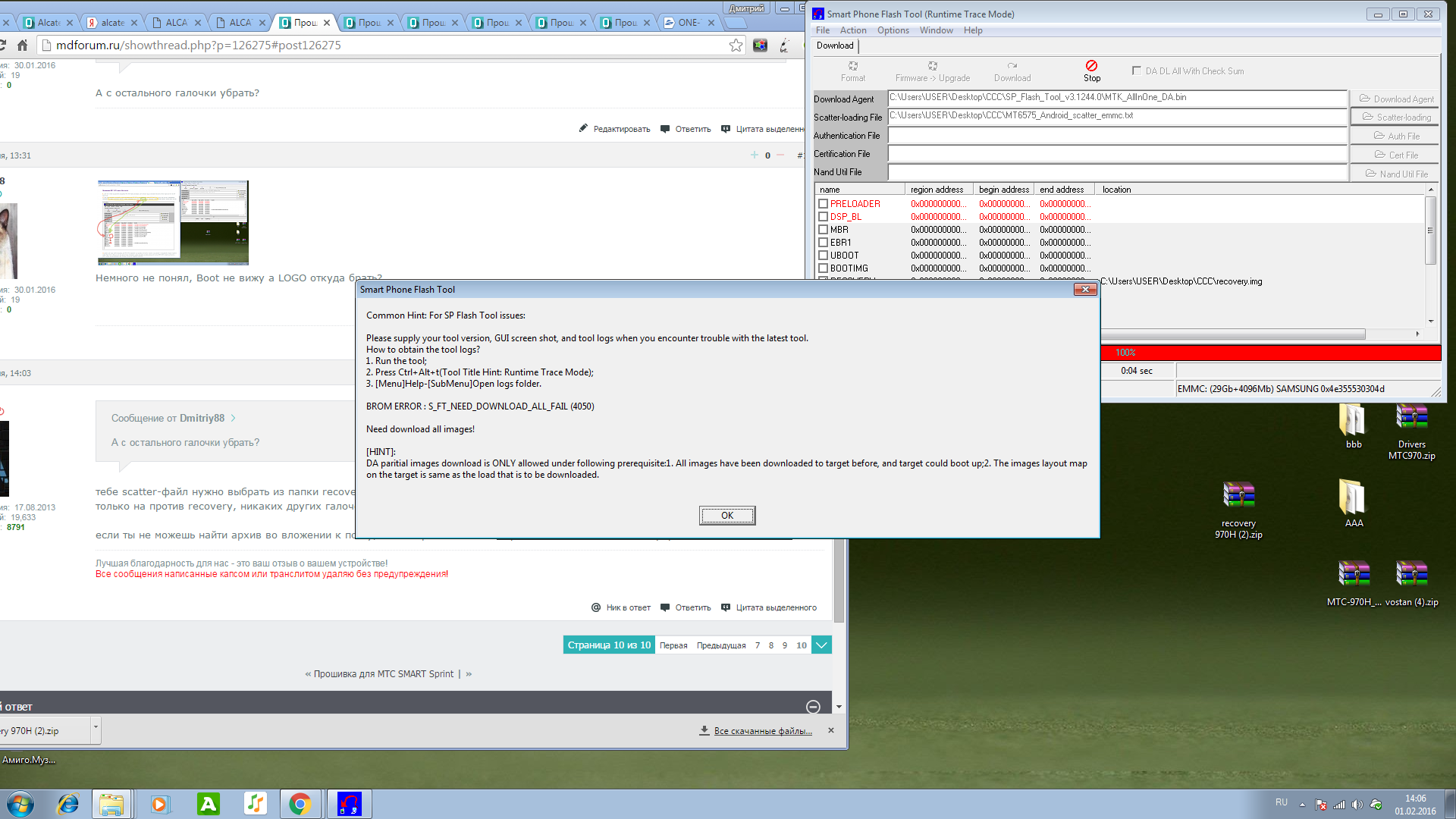Viewport: 1456px width, 819px height.
Task: Bookmark the page with the star icon
Action: click(736, 45)
